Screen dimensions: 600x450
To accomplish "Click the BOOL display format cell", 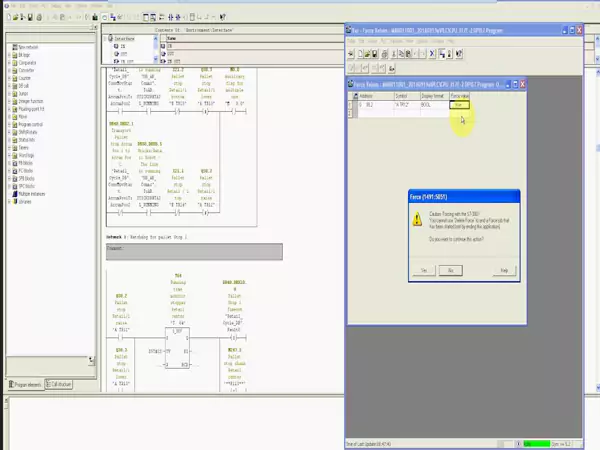I will (435, 104).
